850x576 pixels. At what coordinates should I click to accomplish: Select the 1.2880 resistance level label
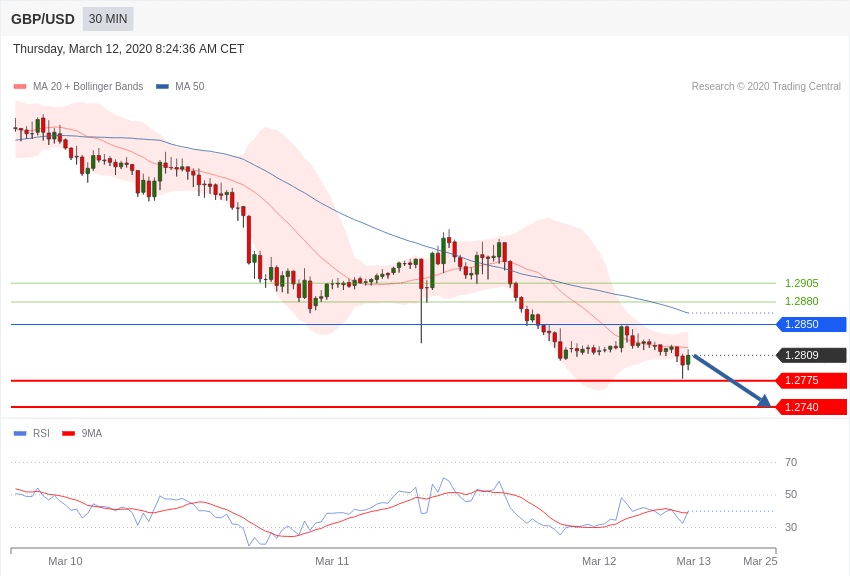point(801,301)
